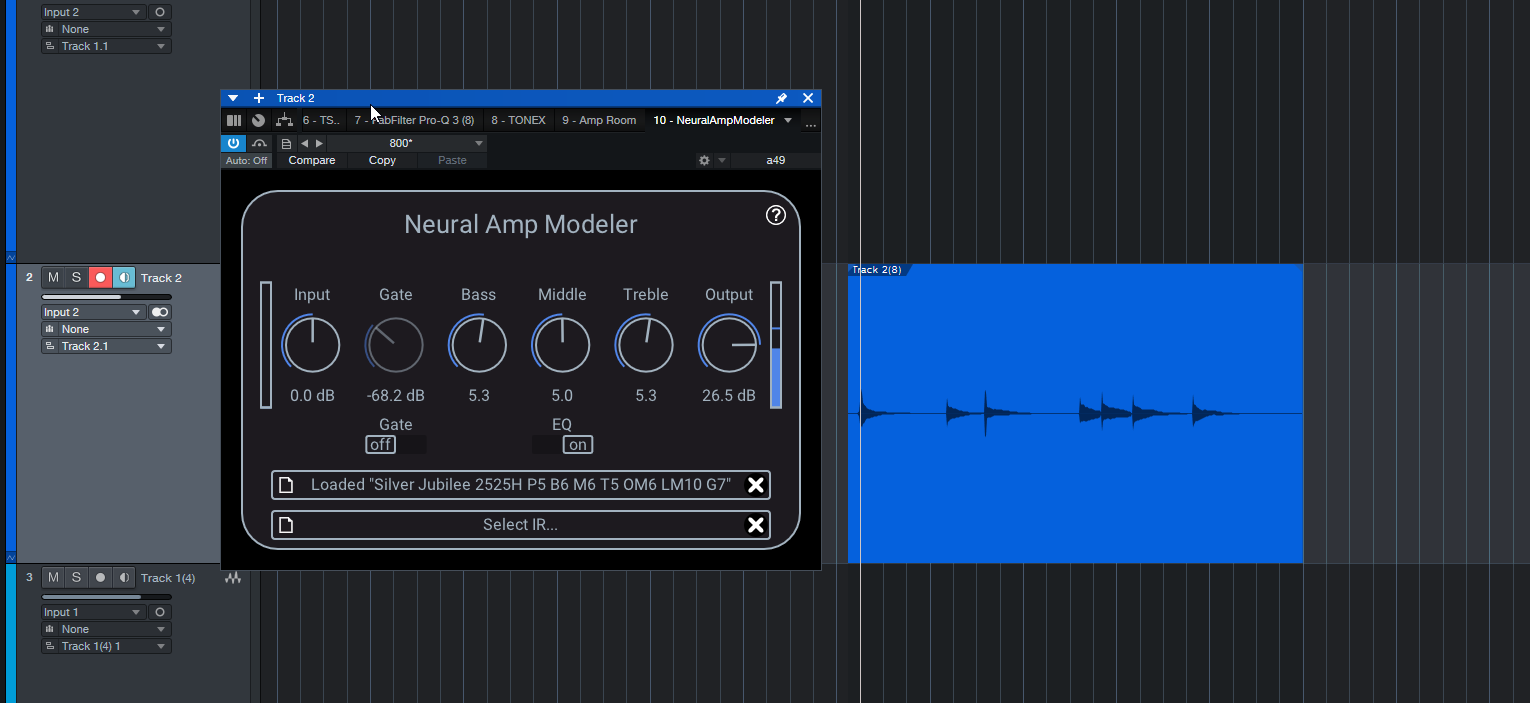The height and width of the screenshot is (703, 1530).
Task: Click the model file icon beside Silver Jubilee
Action: [x=286, y=485]
